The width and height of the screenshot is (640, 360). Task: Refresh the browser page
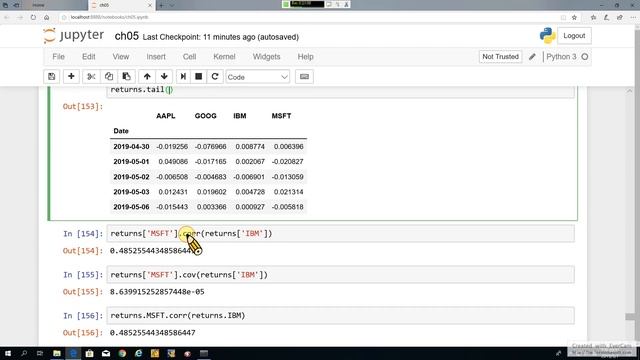[33, 17]
